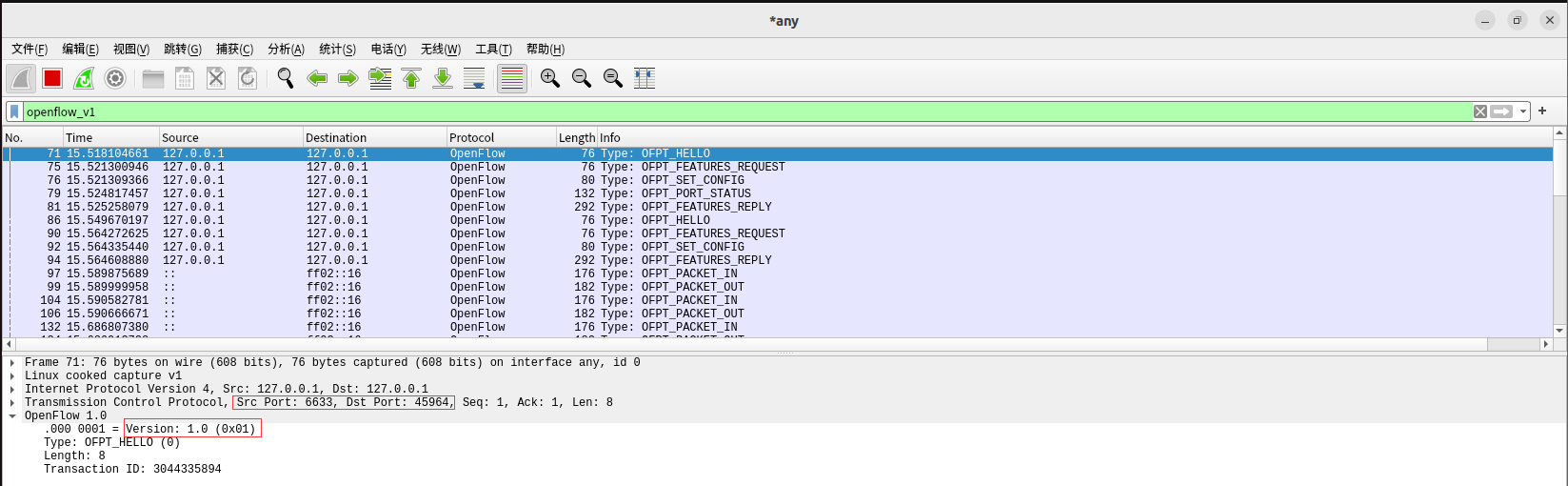
Task: Apply the display filter arrow
Action: pos(1501,111)
